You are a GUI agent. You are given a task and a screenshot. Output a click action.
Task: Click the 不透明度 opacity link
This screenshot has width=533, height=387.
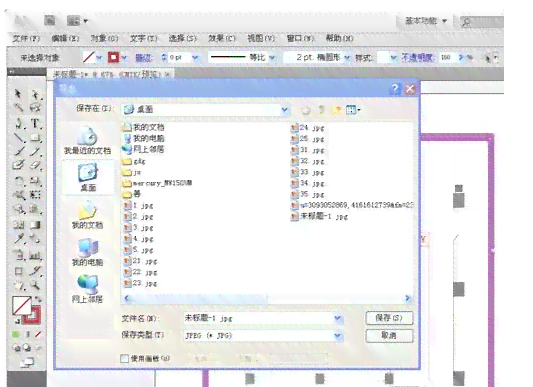coord(417,58)
